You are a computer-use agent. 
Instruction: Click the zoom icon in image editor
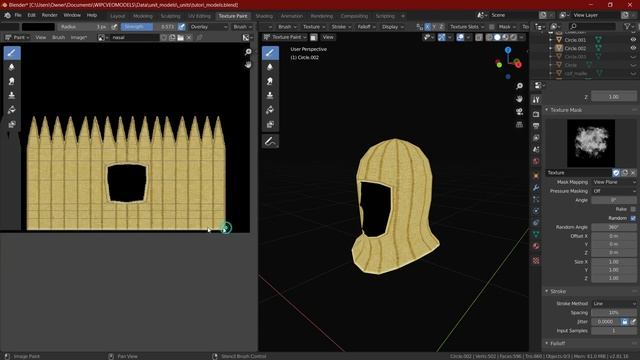click(248, 52)
